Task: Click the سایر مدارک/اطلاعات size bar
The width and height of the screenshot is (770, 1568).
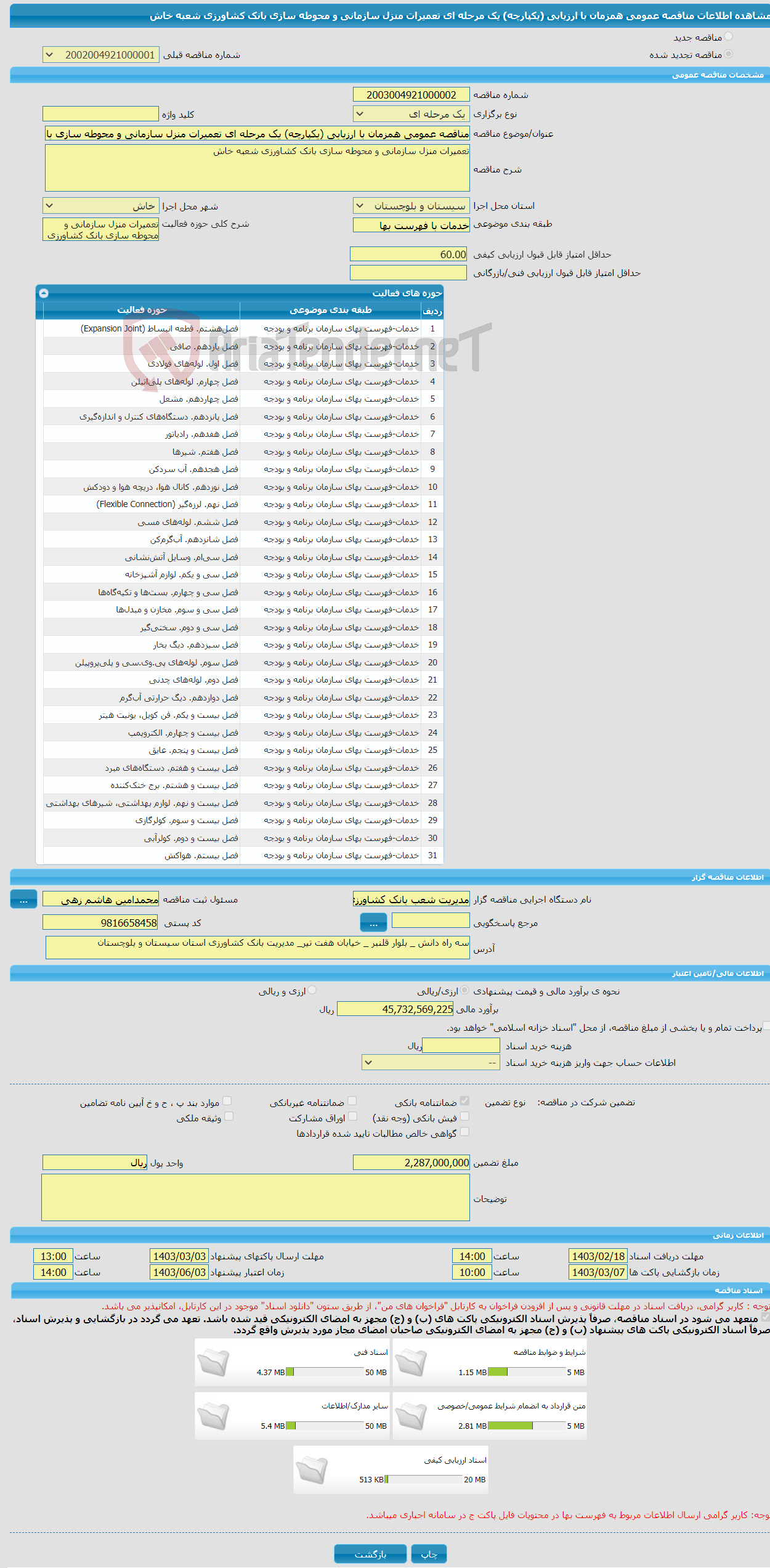Action: click(x=325, y=1426)
